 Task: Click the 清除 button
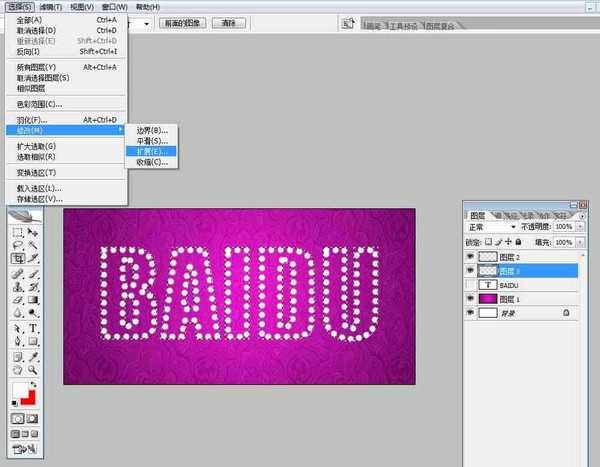(229, 23)
